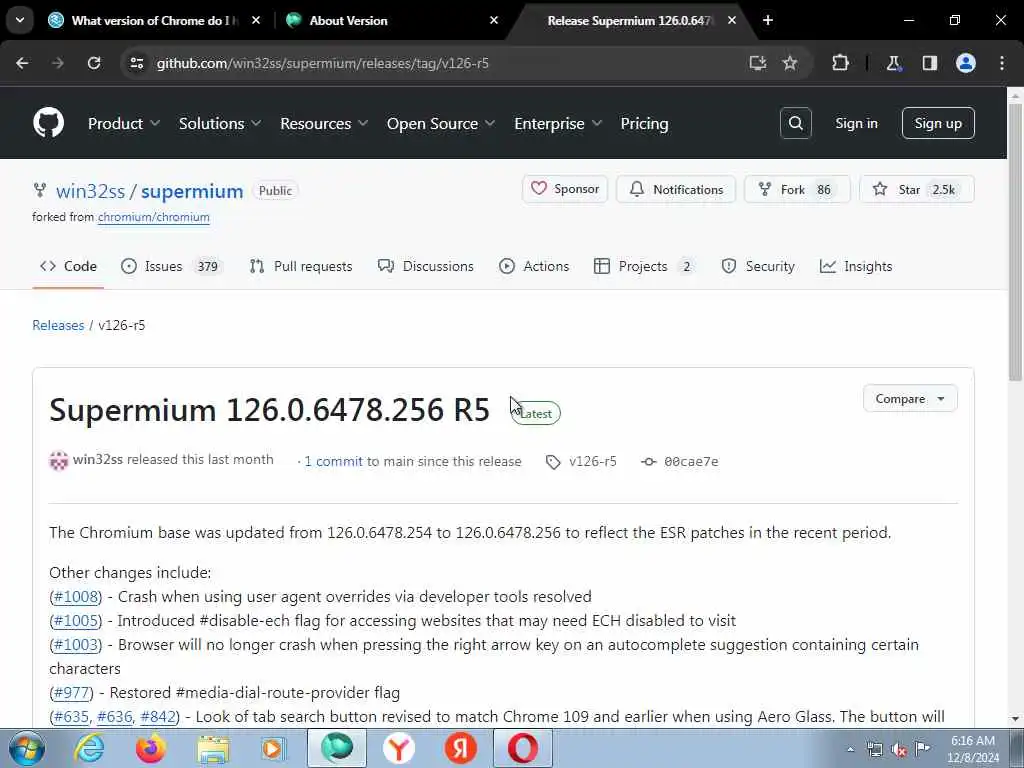
Task: Open site information icon in address bar
Action: 136,63
